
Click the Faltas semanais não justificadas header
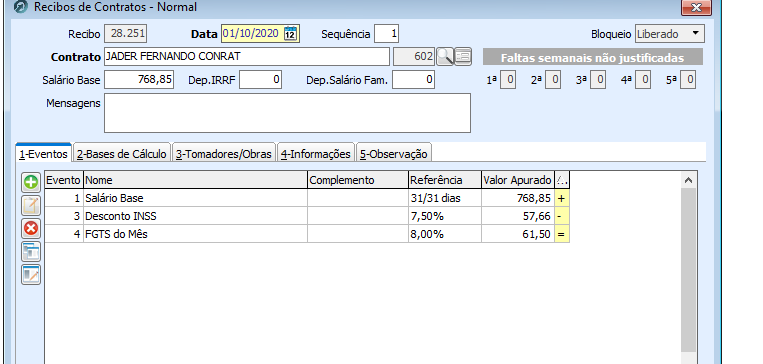[593, 57]
